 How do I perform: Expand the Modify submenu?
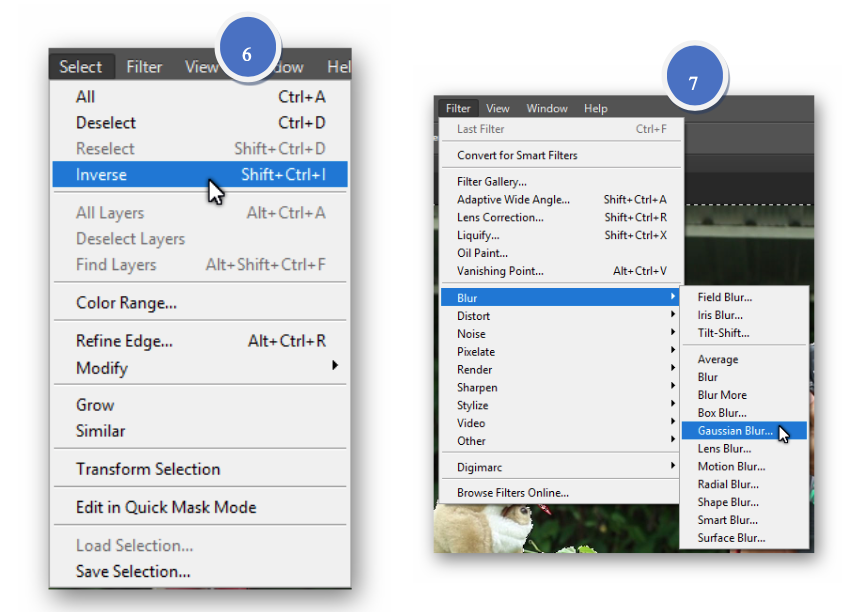(x=102, y=368)
